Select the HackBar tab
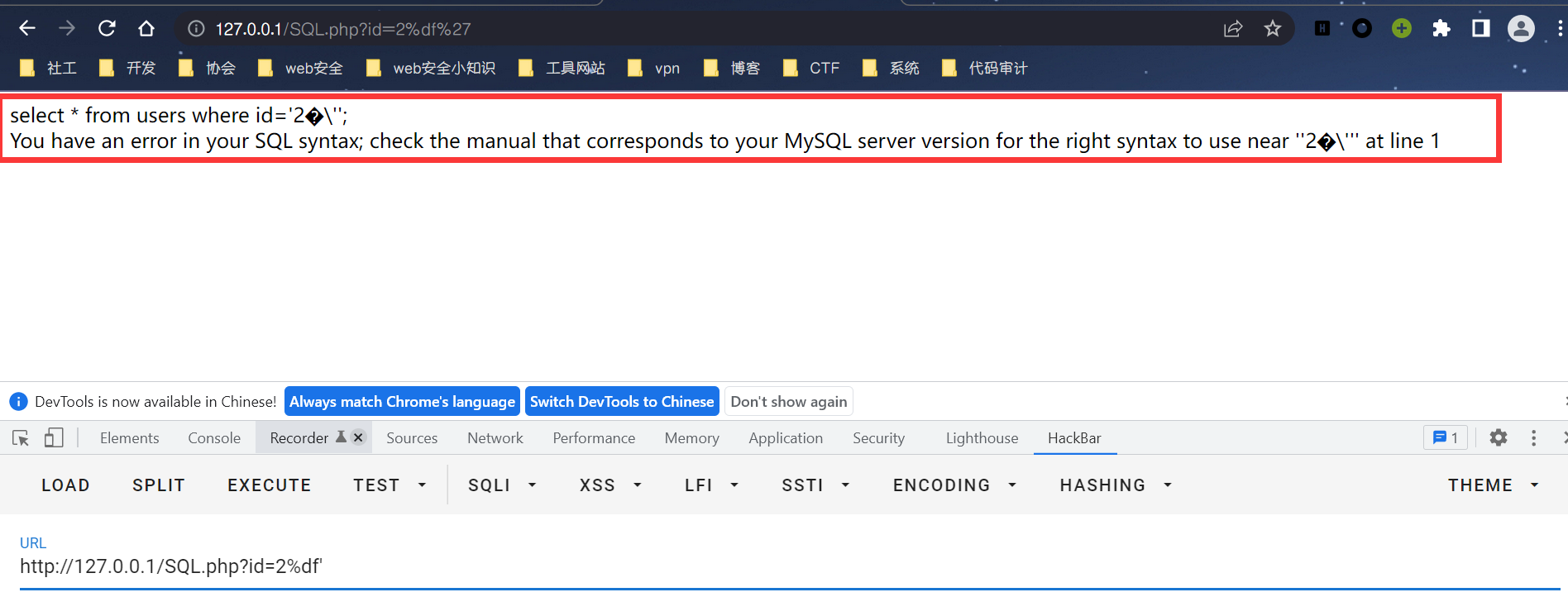The image size is (1568, 597). coord(1074,438)
